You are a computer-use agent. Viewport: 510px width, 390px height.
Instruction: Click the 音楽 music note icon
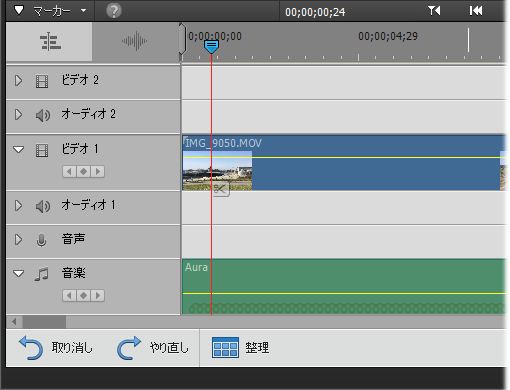pos(42,274)
